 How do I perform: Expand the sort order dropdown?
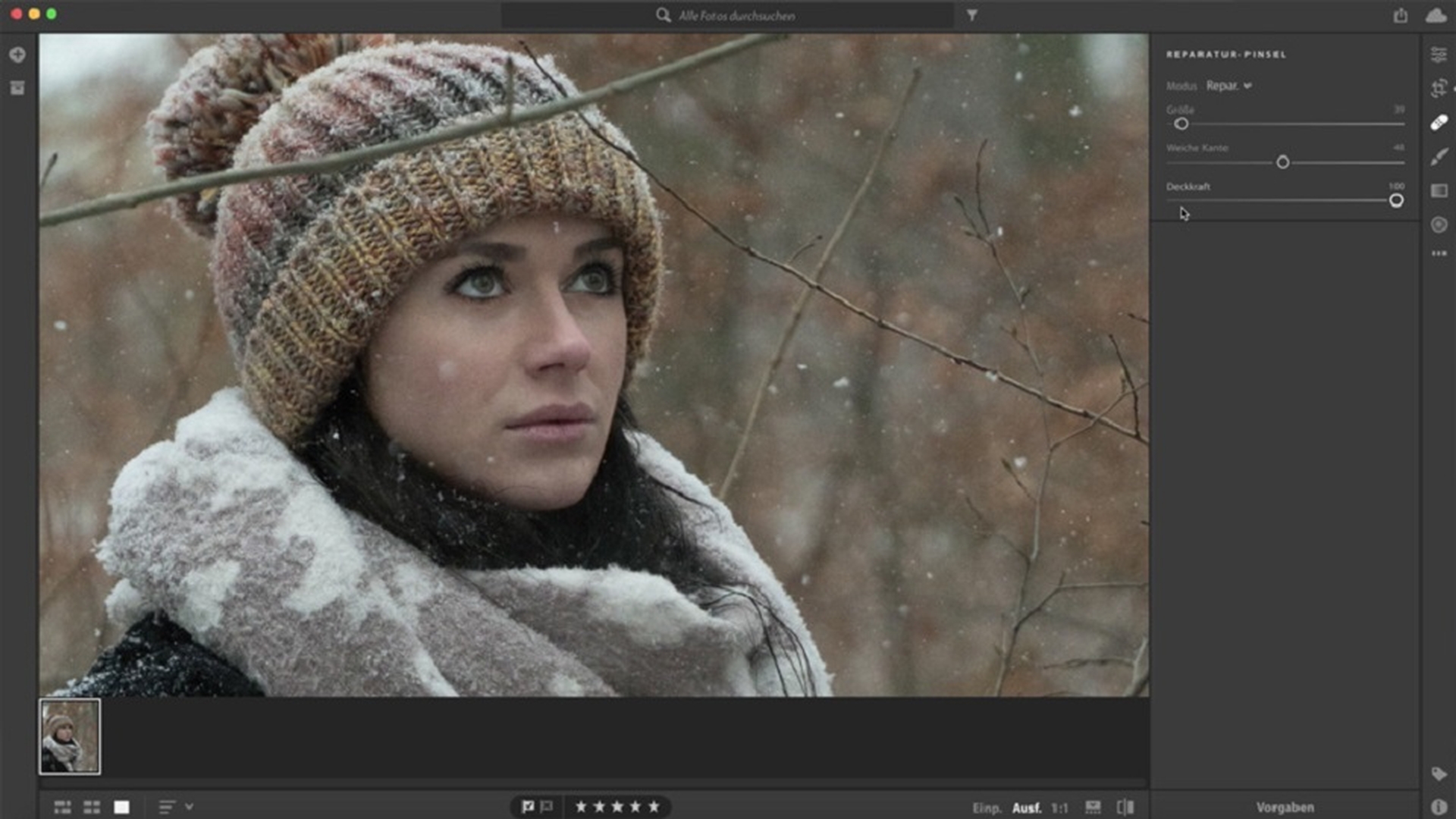coord(189,807)
